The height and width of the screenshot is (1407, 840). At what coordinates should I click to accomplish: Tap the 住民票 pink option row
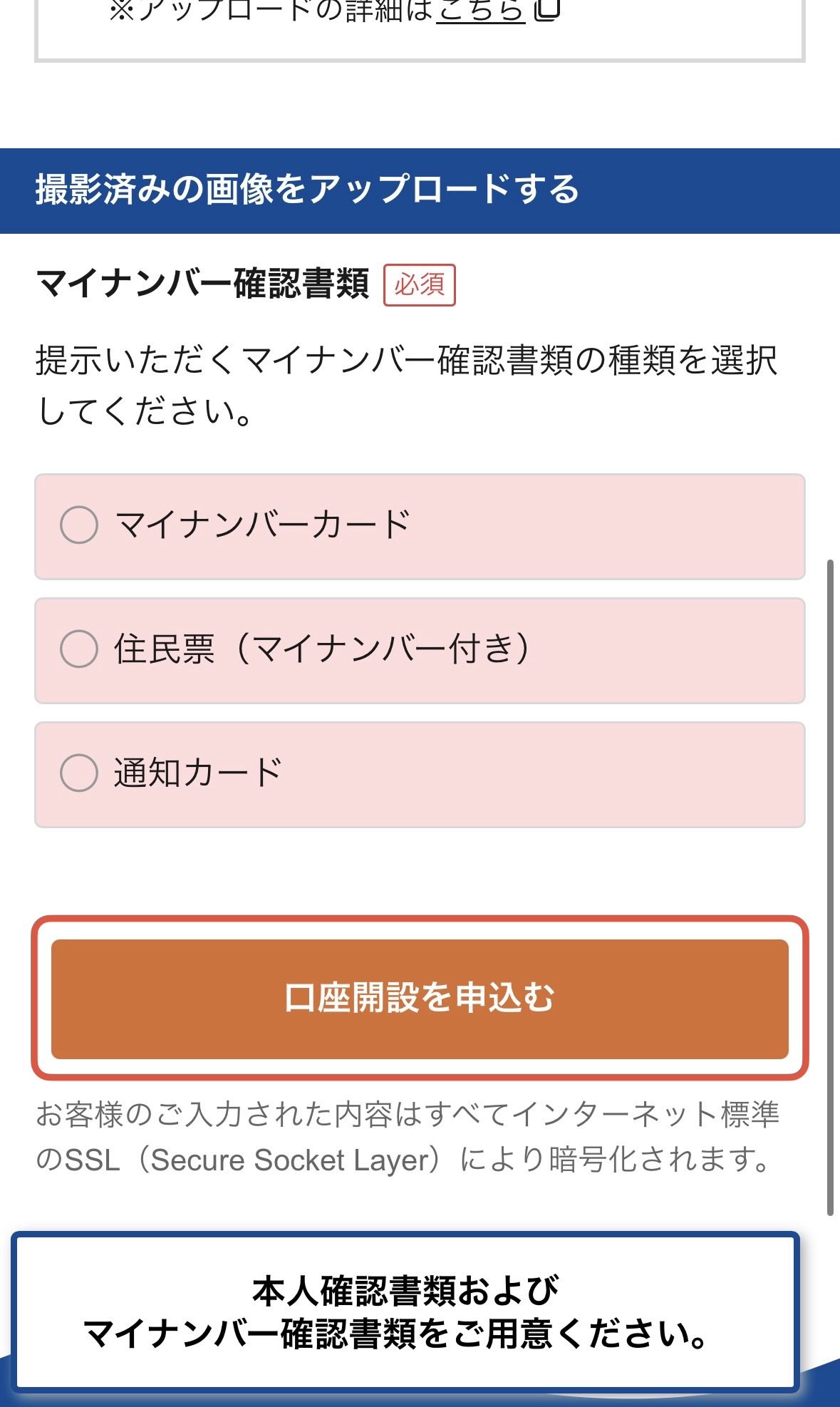click(420, 649)
